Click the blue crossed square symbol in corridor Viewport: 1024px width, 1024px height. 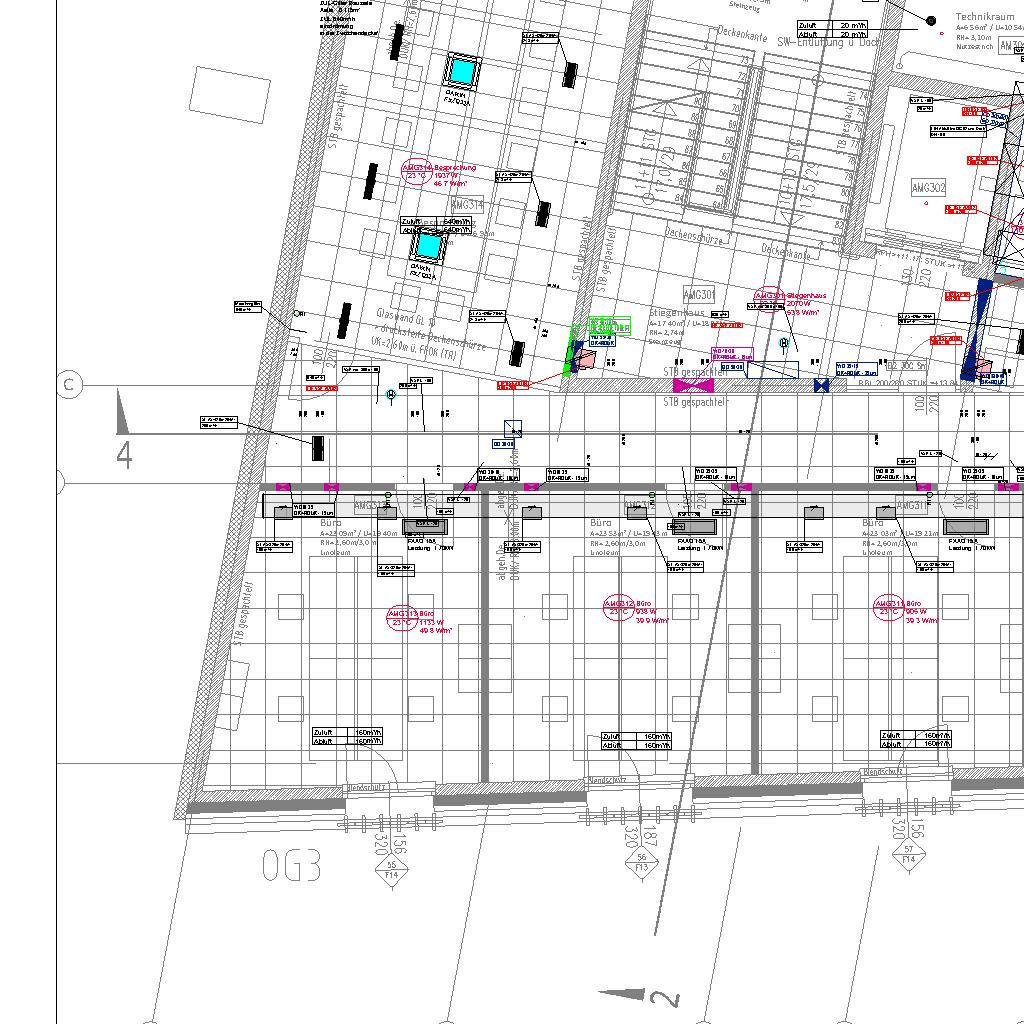pos(513,429)
